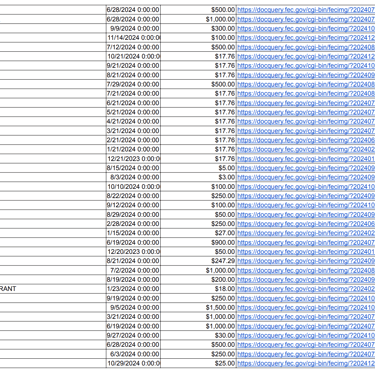Viewport: 375px width, 375px height.
Task: Select the 10/10/2024 date cell
Action: [133, 187]
